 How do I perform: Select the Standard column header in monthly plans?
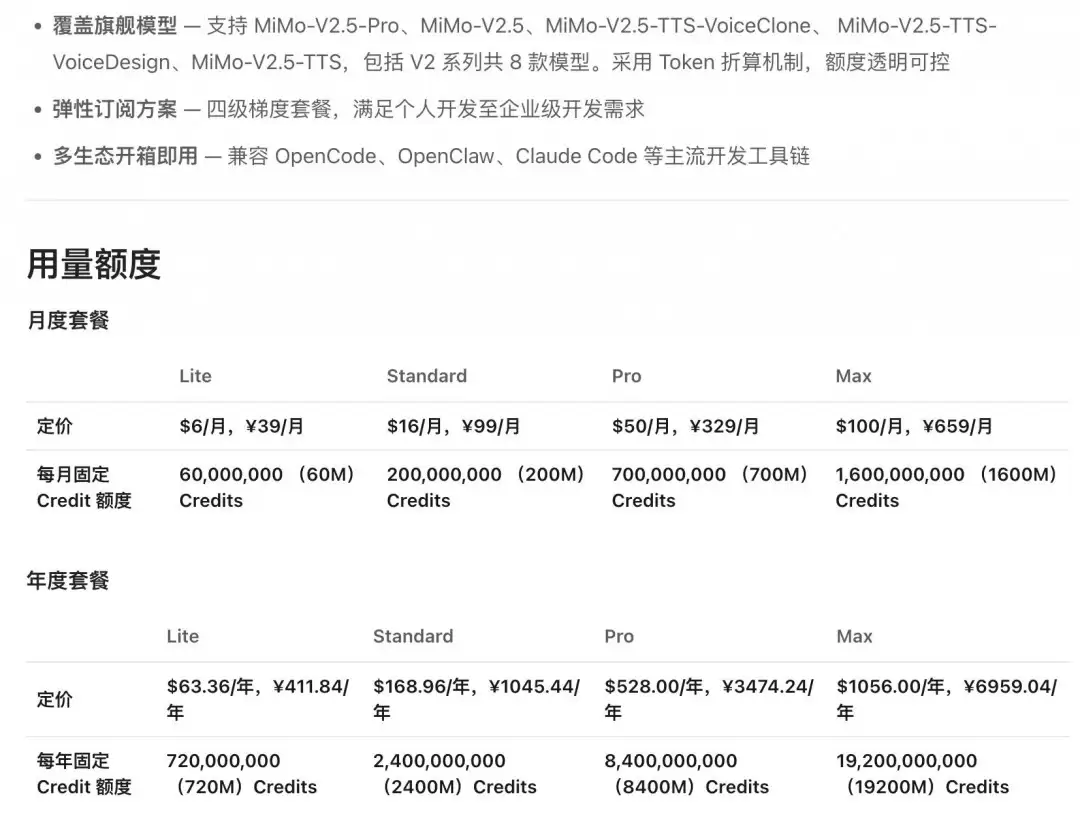426,376
